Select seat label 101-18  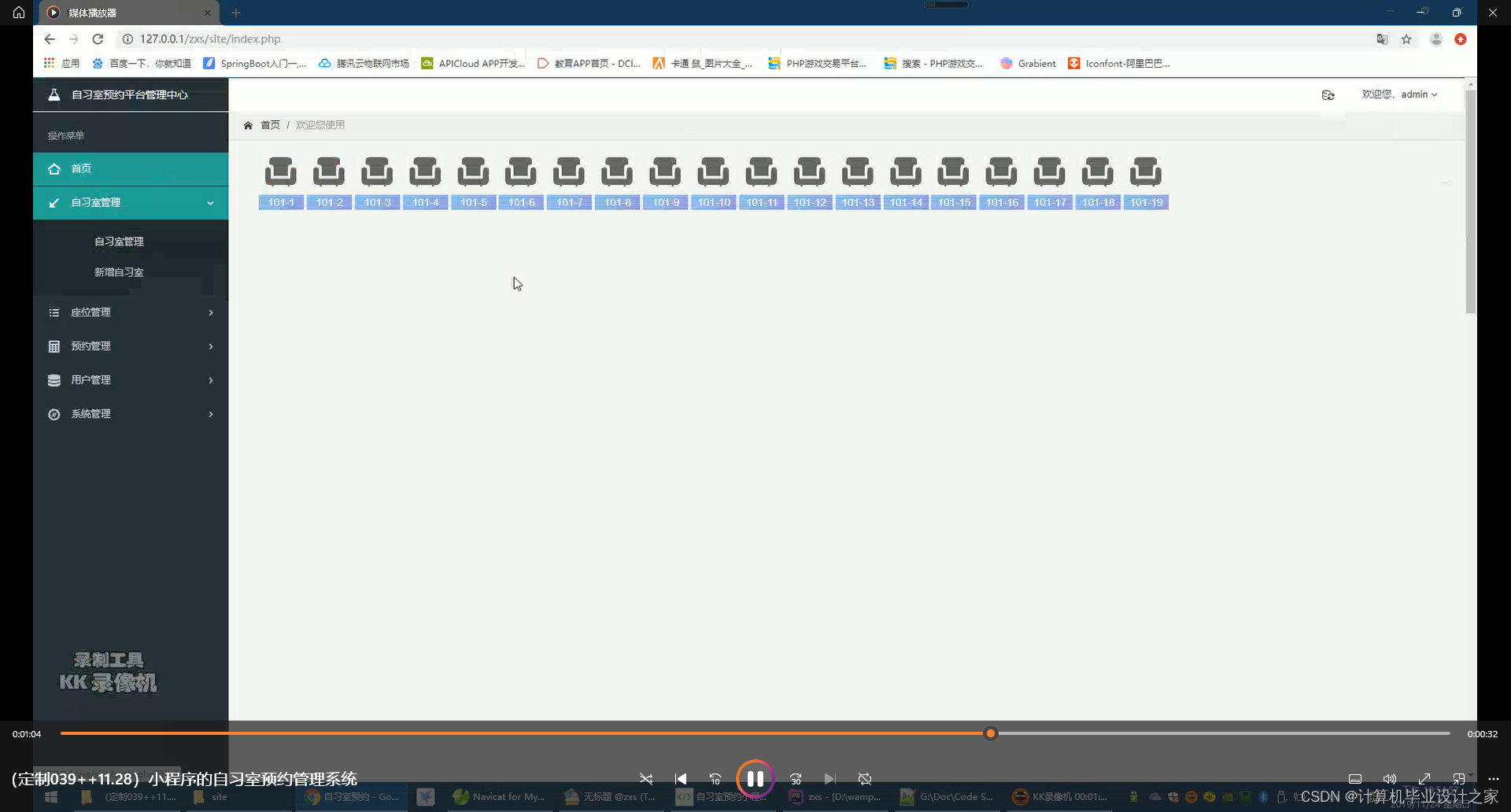[1098, 202]
